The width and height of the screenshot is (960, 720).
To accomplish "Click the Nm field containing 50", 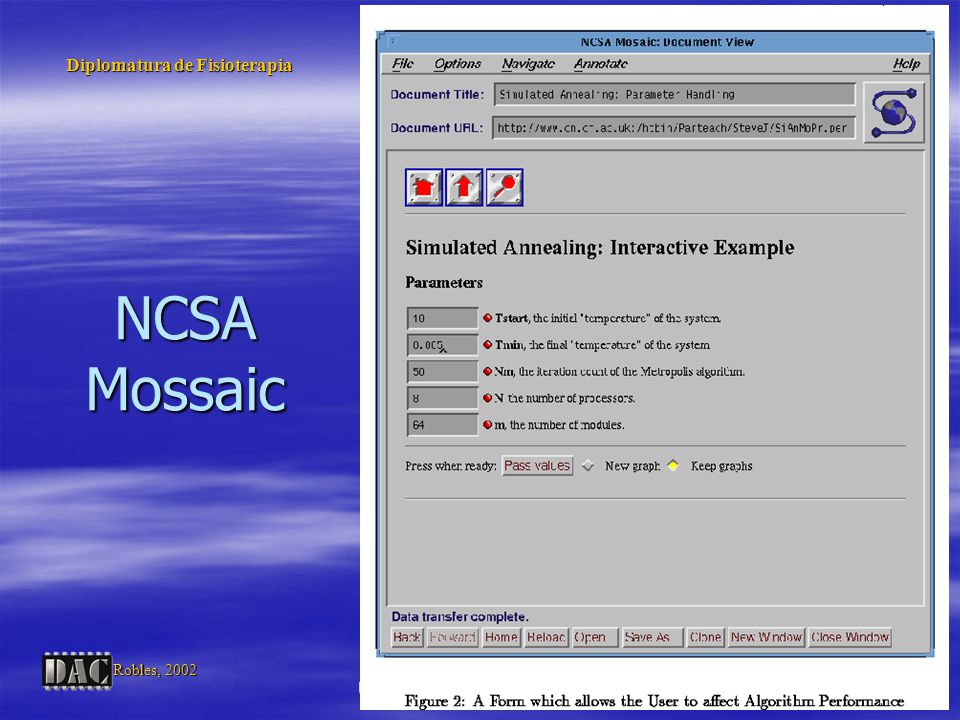I will tap(442, 372).
